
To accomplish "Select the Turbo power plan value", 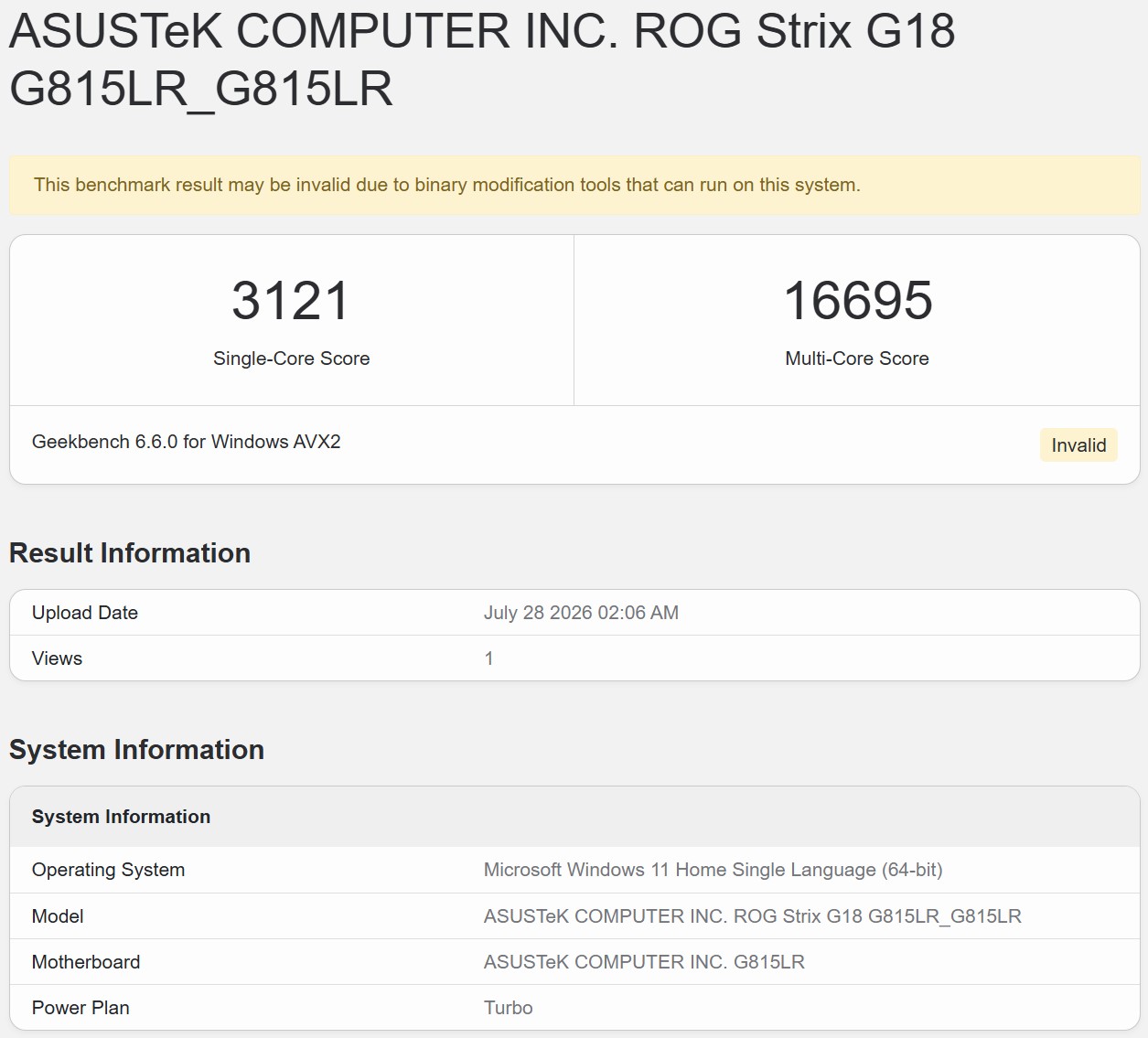I will (x=508, y=1008).
